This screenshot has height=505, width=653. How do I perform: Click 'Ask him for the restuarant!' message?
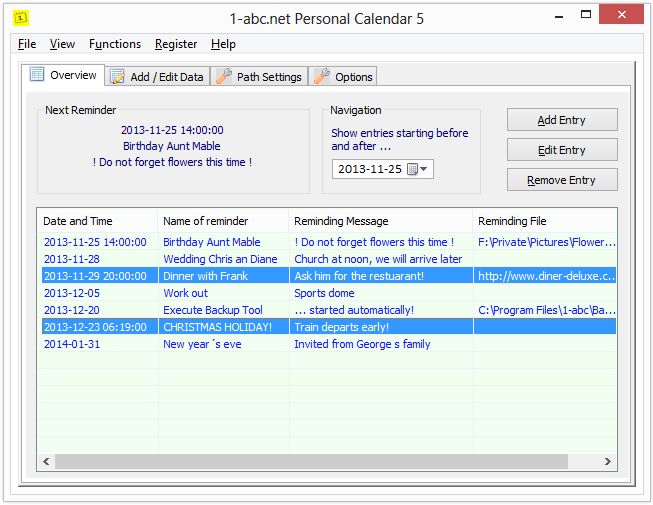click(359, 276)
